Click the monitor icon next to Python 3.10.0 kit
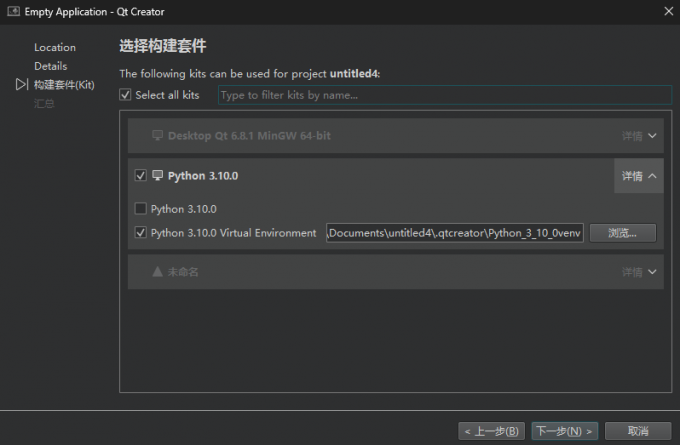The height and width of the screenshot is (445, 680). click(x=157, y=175)
